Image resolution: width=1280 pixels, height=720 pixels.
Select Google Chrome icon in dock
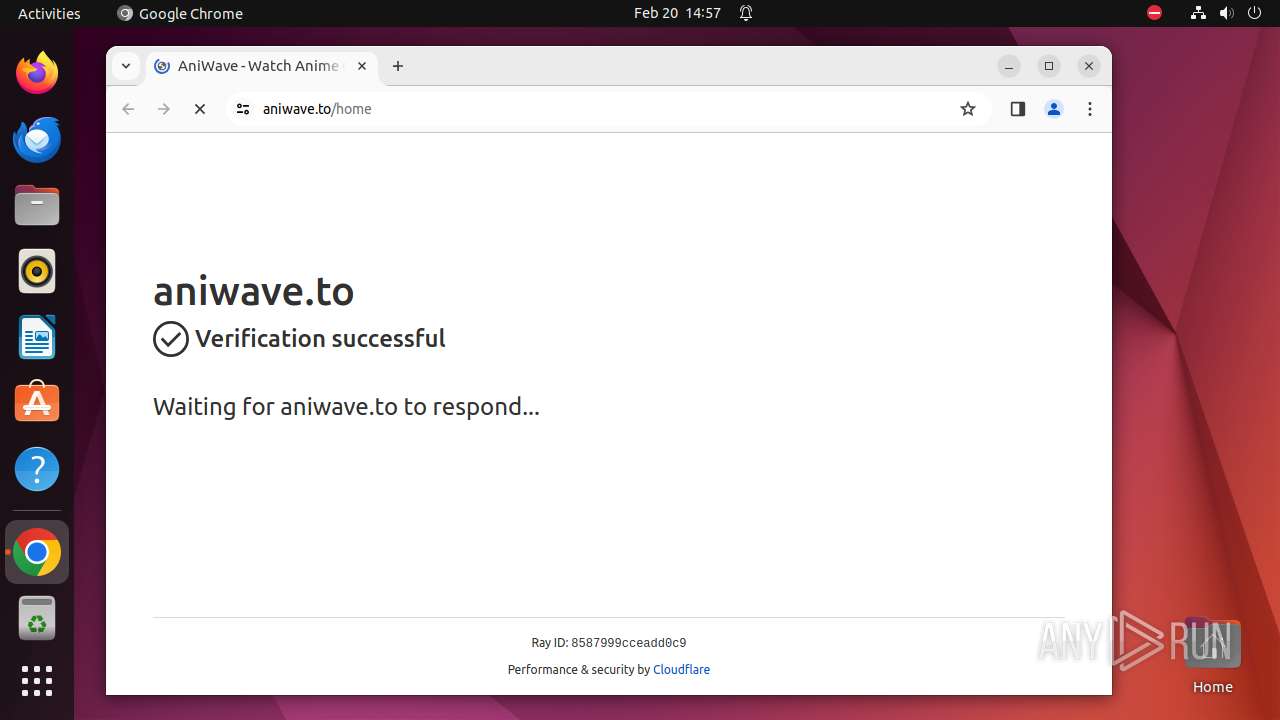37,552
